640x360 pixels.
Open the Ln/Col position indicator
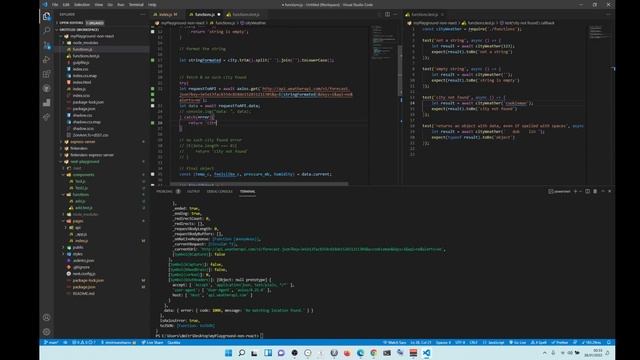[421, 342]
